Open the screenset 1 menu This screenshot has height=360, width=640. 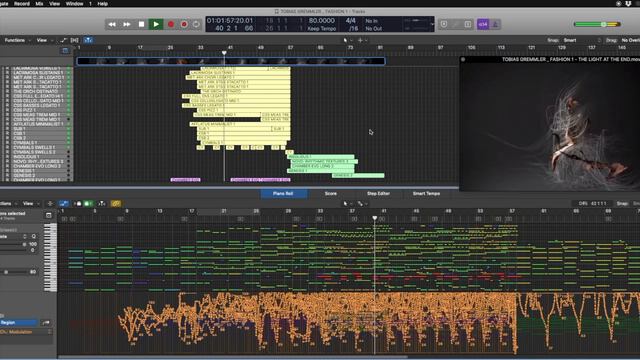[x=90, y=4]
